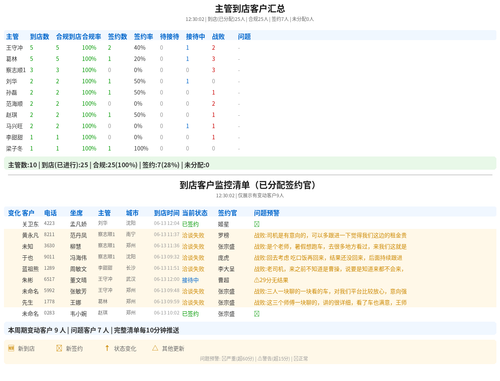The image size is (500, 381).
Task: Click the title 到店客户监控清单（已分配签约官）
Action: coord(247,185)
